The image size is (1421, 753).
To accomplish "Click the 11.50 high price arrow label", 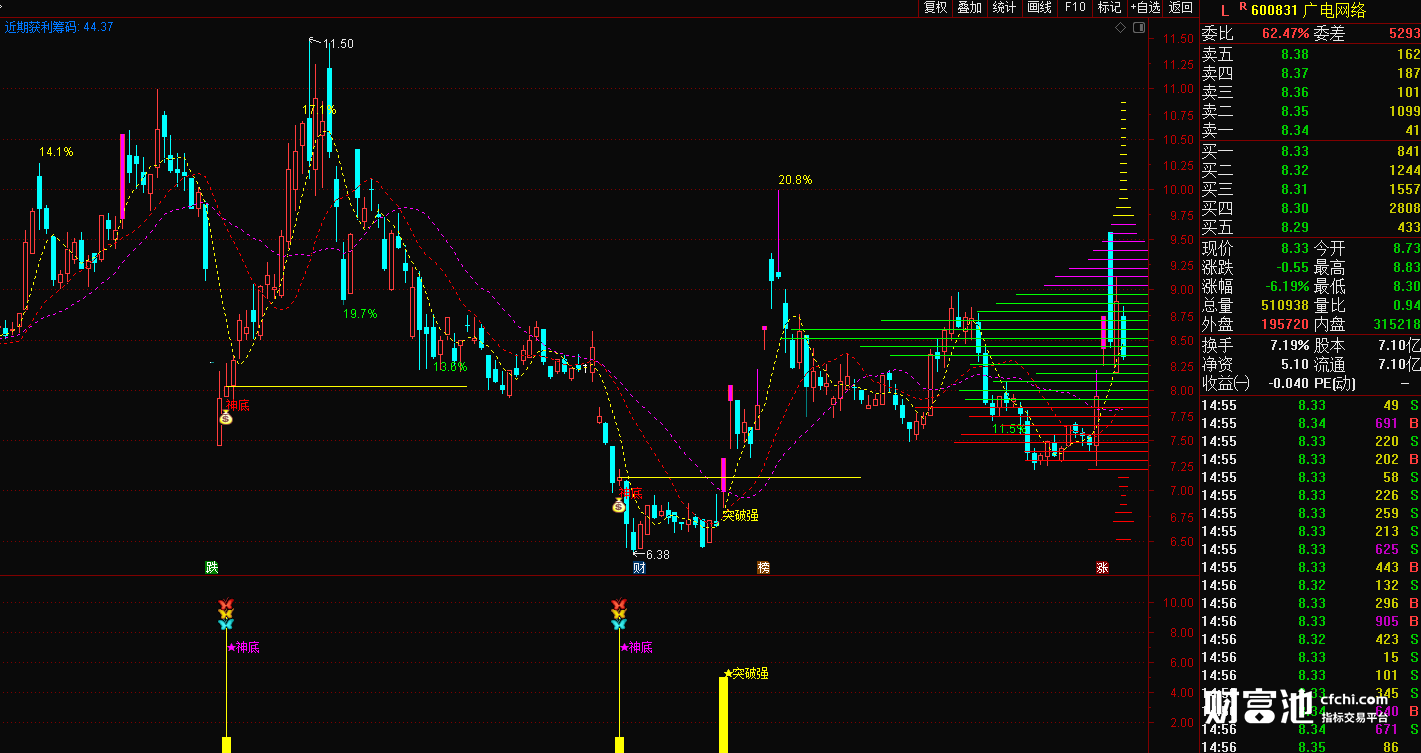I will pos(332,43).
